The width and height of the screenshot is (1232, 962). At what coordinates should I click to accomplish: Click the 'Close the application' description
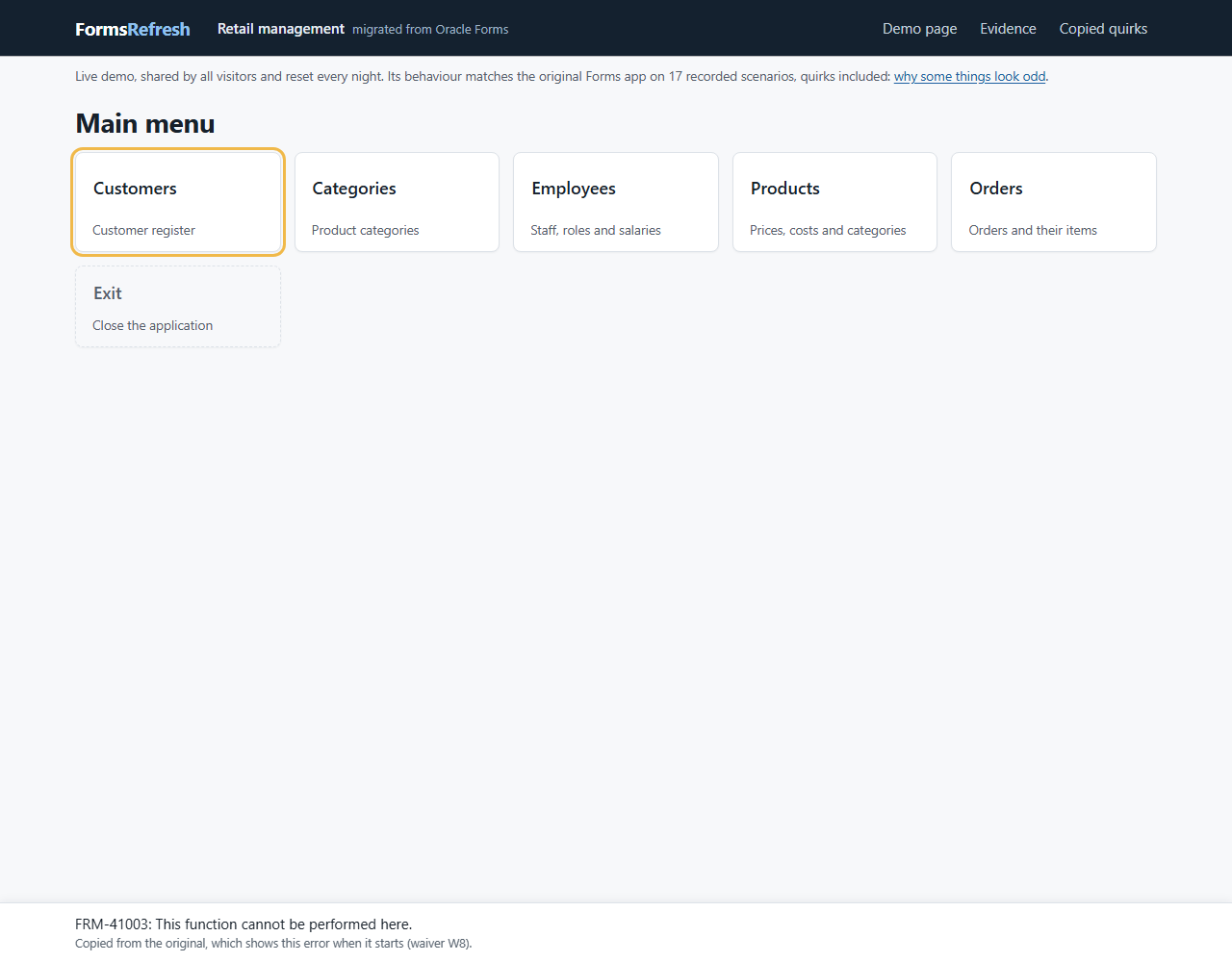pos(153,325)
